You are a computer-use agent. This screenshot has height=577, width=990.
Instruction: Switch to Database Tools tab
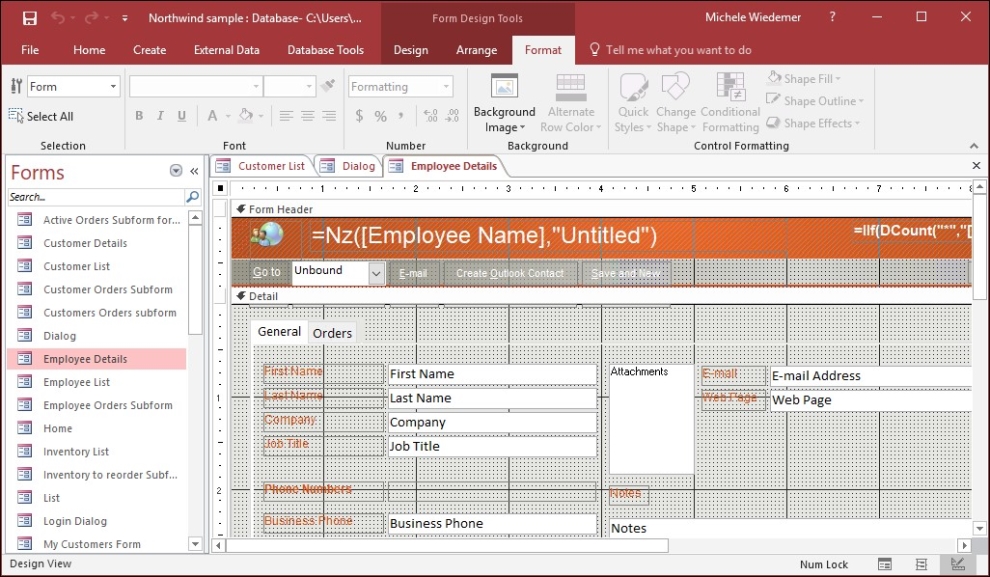(x=325, y=50)
